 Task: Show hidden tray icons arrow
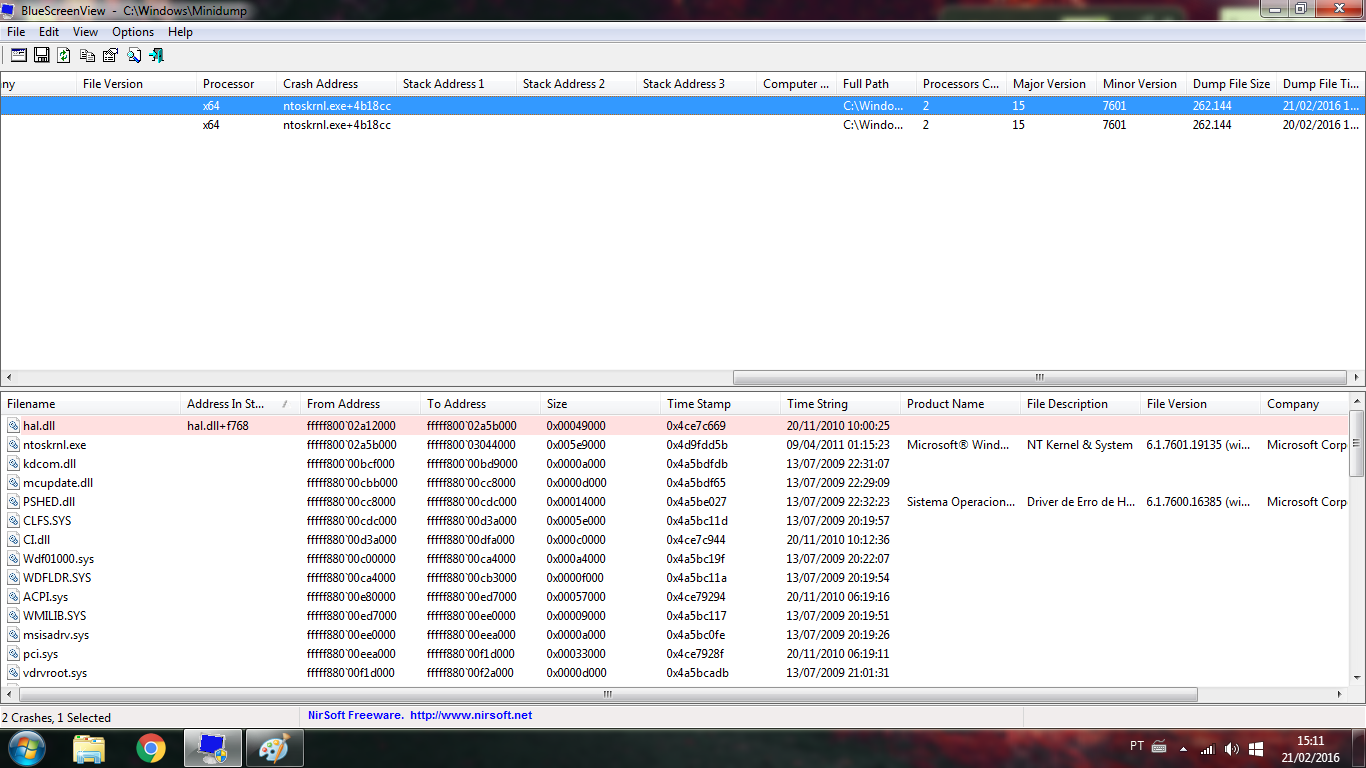pyautogui.click(x=1184, y=748)
